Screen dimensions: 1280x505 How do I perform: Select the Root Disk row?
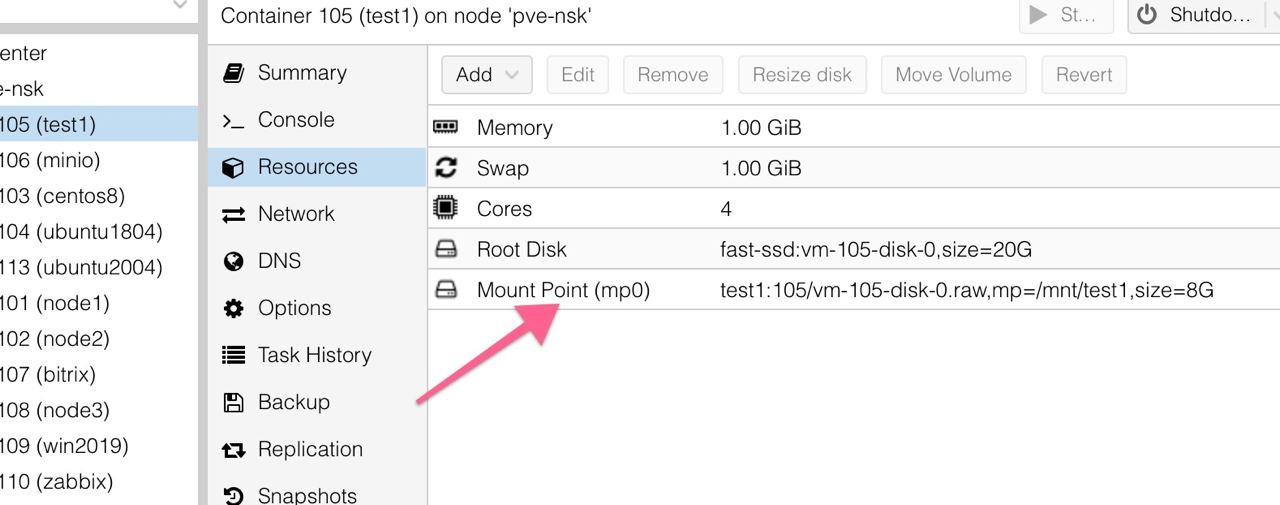point(854,249)
